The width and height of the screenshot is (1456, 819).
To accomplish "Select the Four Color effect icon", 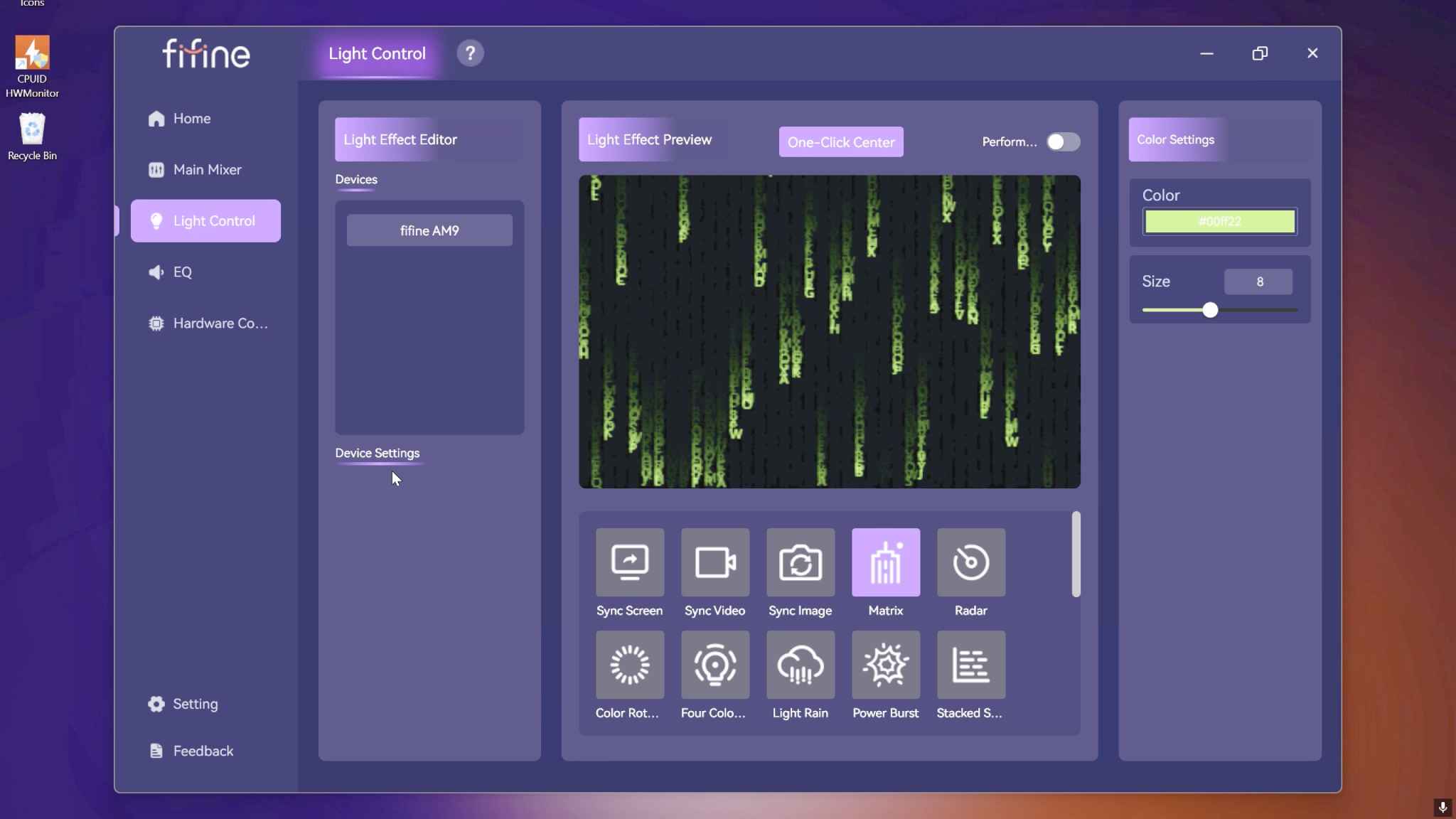I will click(x=715, y=665).
